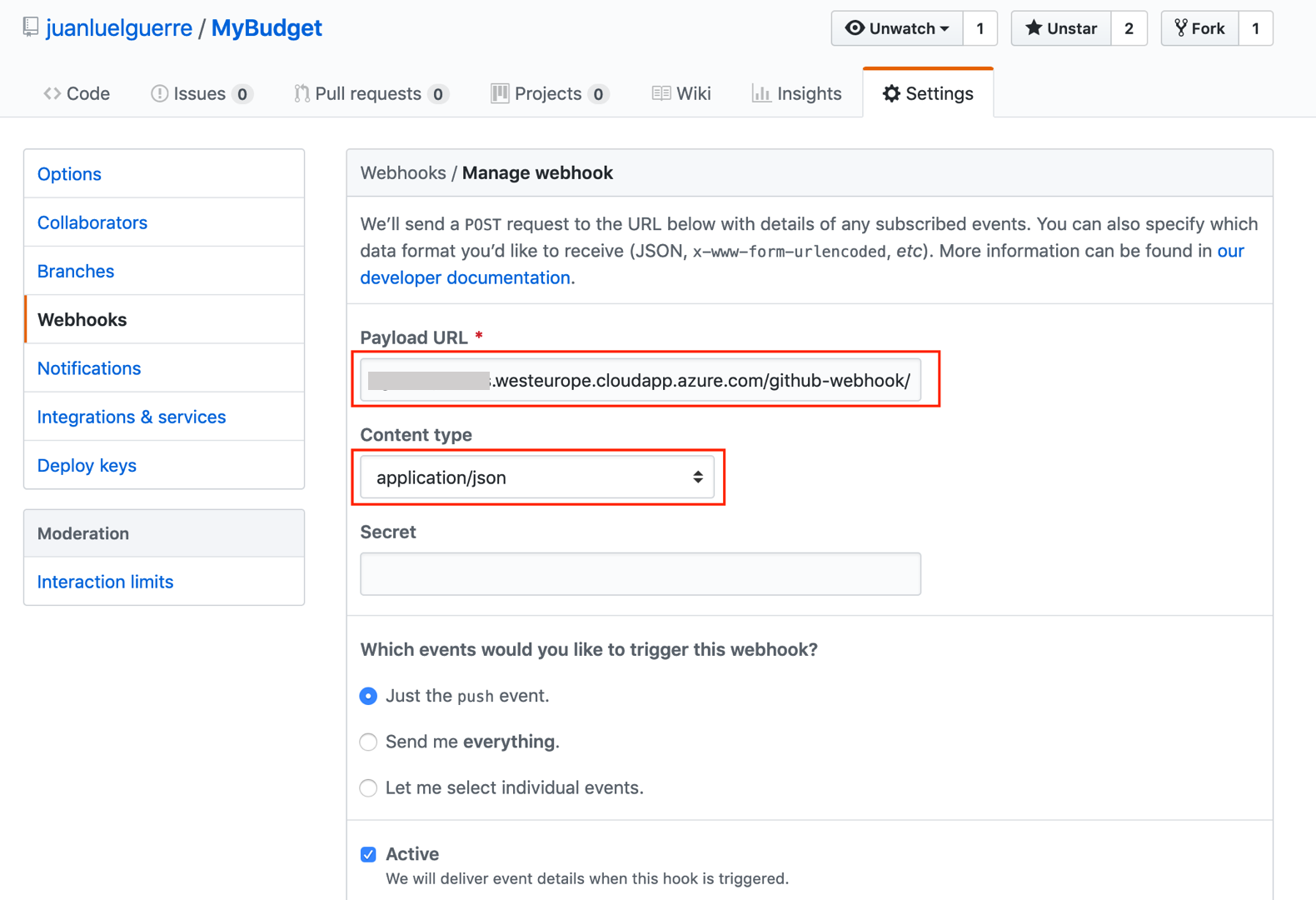Click the repository book icon
1316x900 pixels.
click(x=31, y=27)
